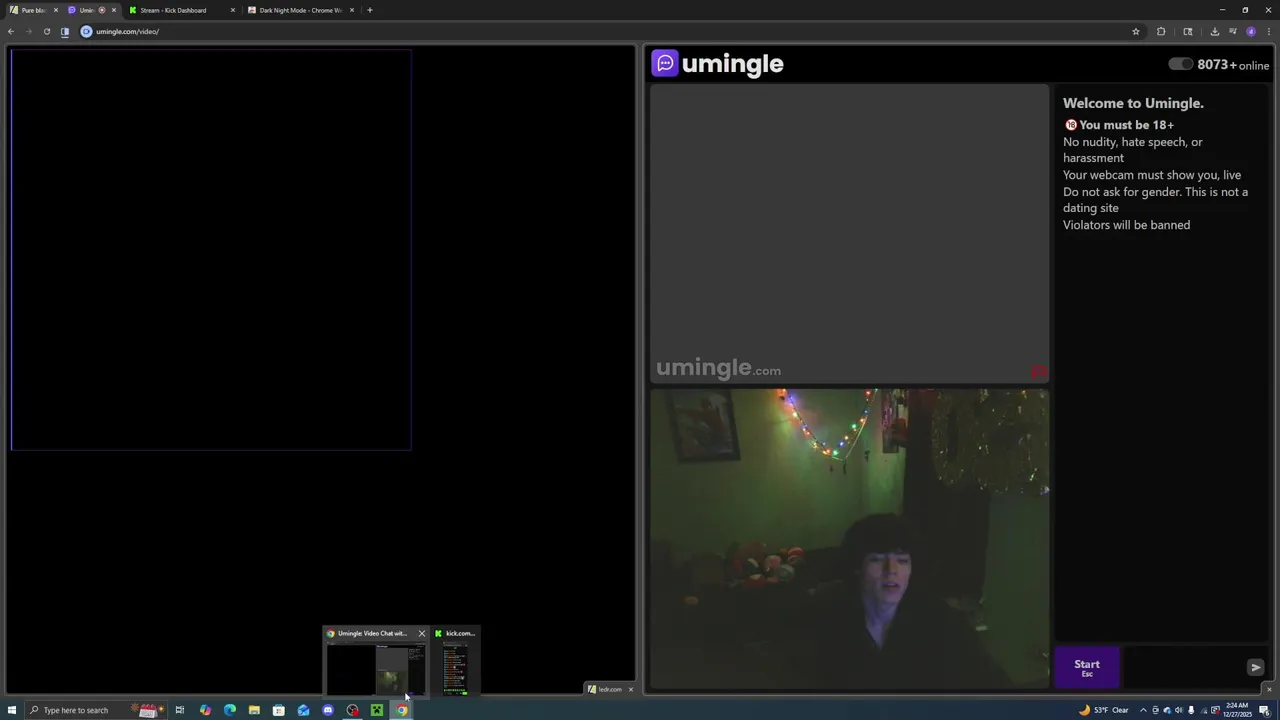This screenshot has height=720, width=1280.
Task: Close the ledr.com popup
Action: [630, 689]
